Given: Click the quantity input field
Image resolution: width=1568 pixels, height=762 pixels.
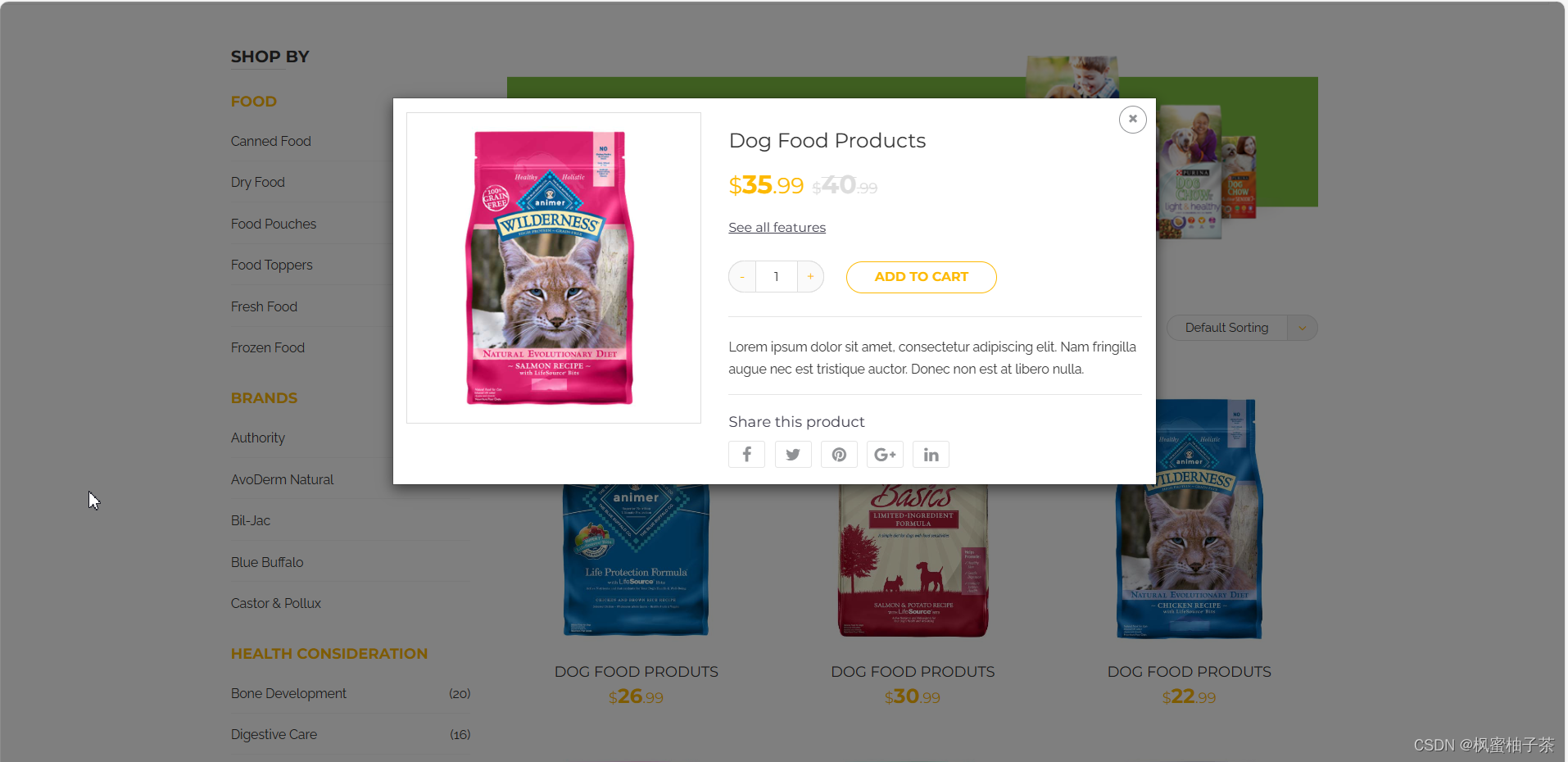Looking at the screenshot, I should tap(777, 277).
